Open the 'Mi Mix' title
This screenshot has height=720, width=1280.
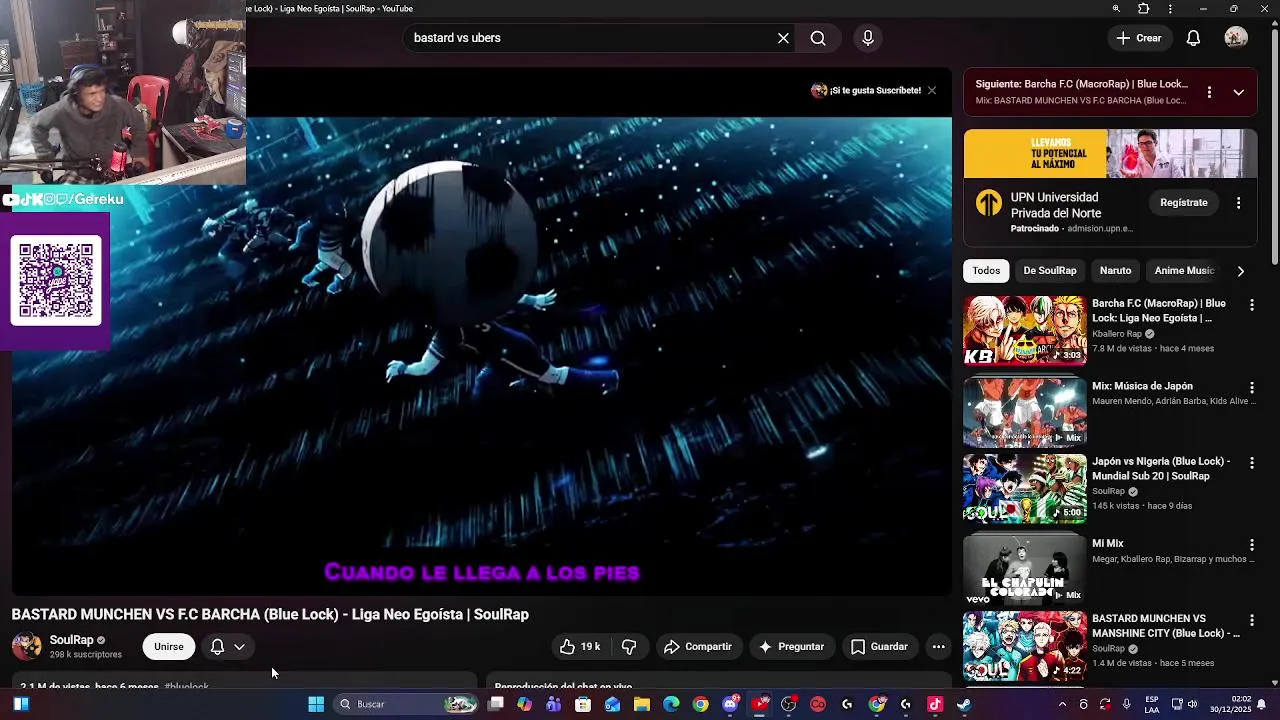[x=1108, y=544]
